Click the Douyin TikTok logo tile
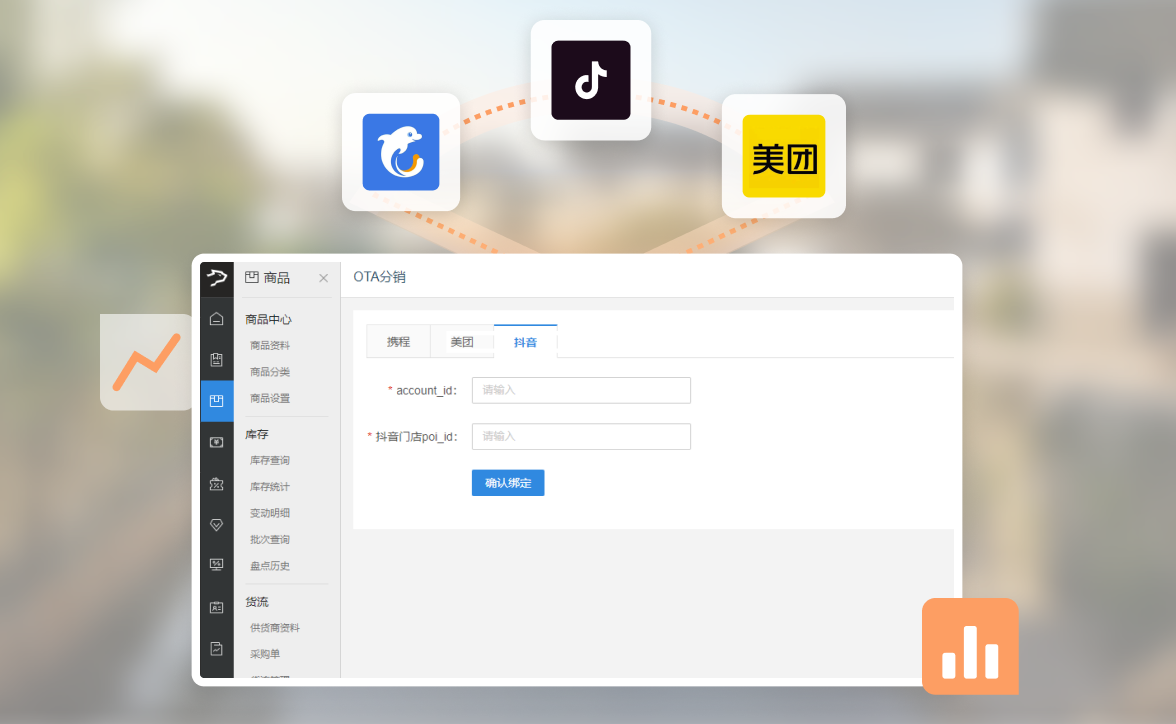This screenshot has height=724, width=1176. [591, 80]
